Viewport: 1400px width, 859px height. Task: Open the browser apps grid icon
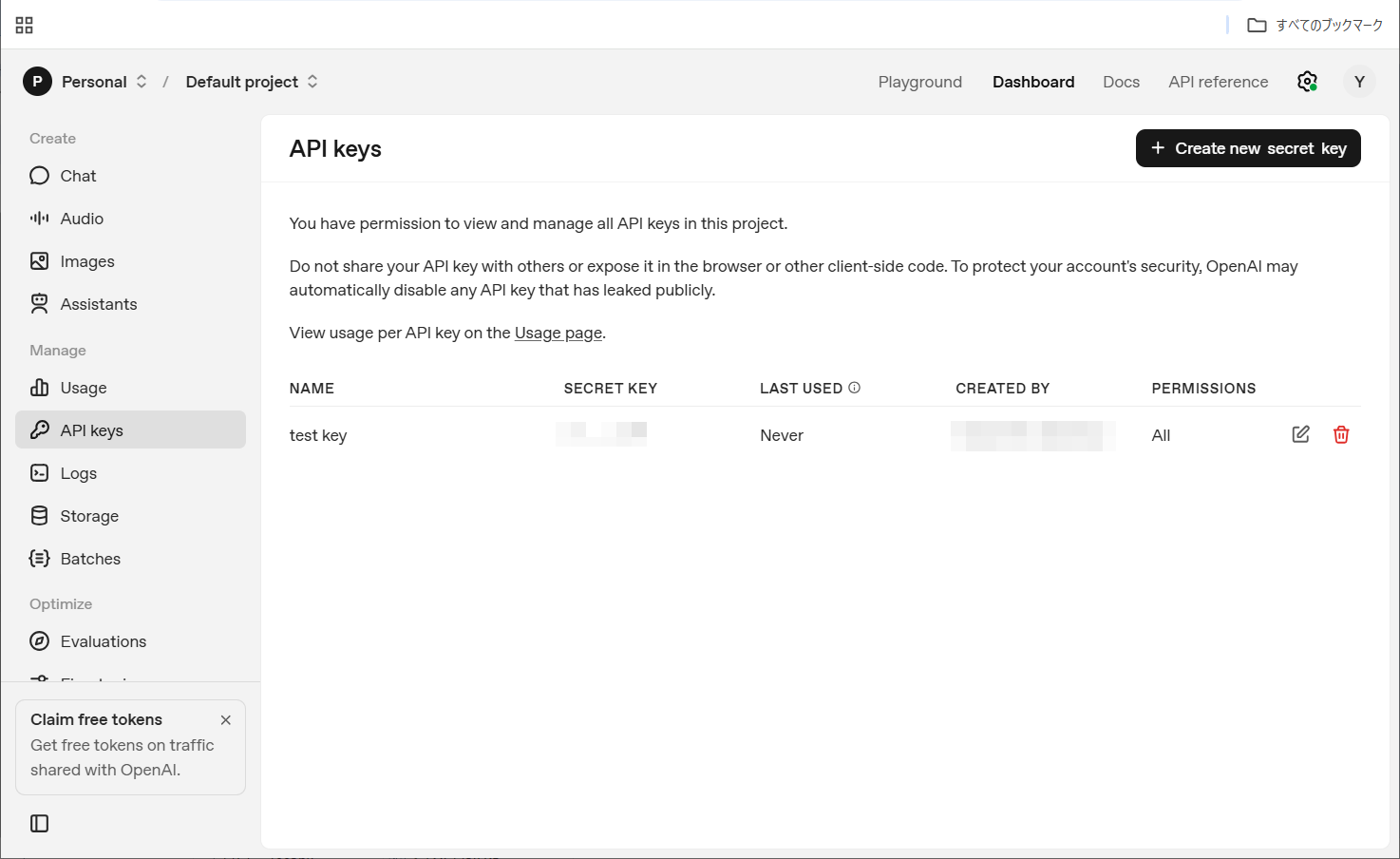click(x=25, y=25)
